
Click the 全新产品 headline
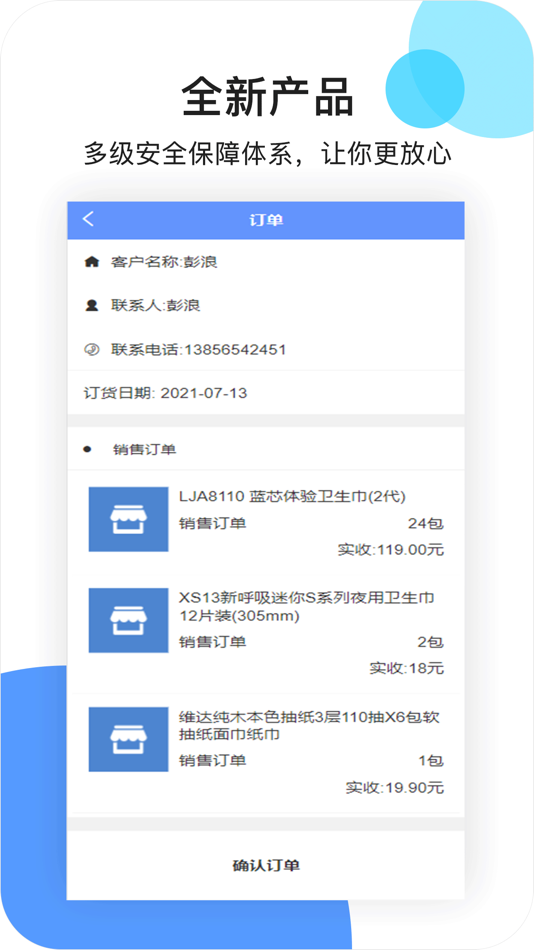267,96
